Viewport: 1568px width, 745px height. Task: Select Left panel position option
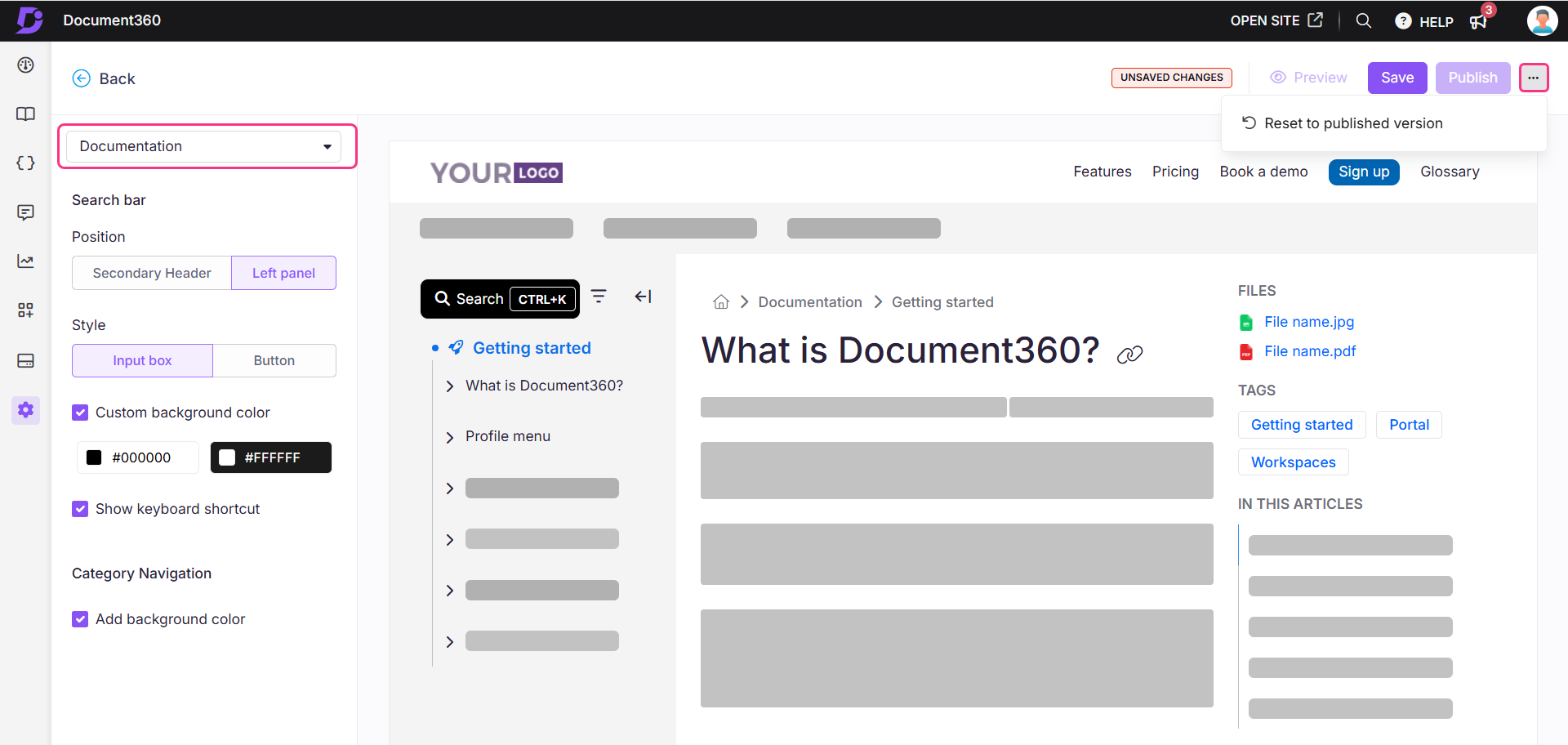(x=283, y=273)
